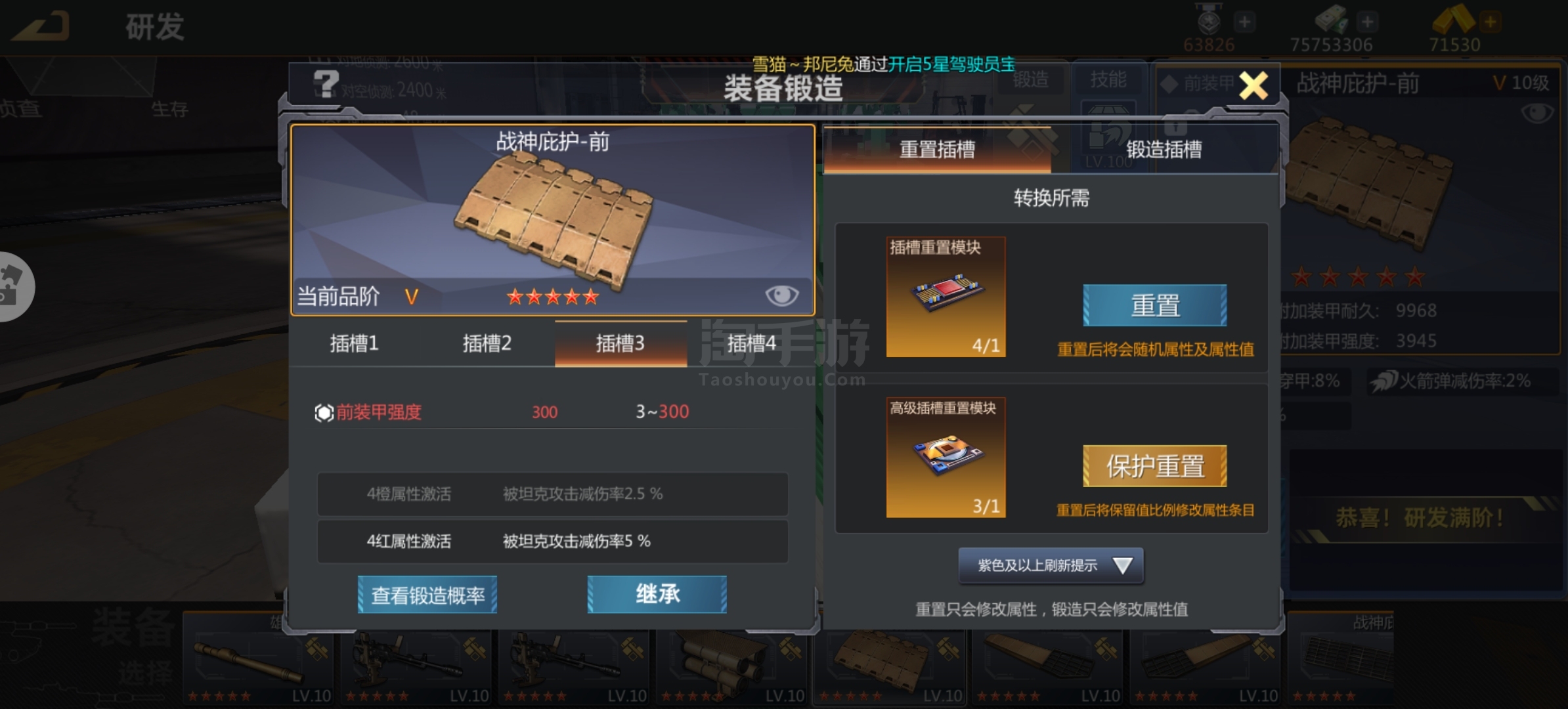Click the dropdown arrow on the refresh hint selector
Screen dimensions: 1568x709
pyautogui.click(x=1122, y=565)
